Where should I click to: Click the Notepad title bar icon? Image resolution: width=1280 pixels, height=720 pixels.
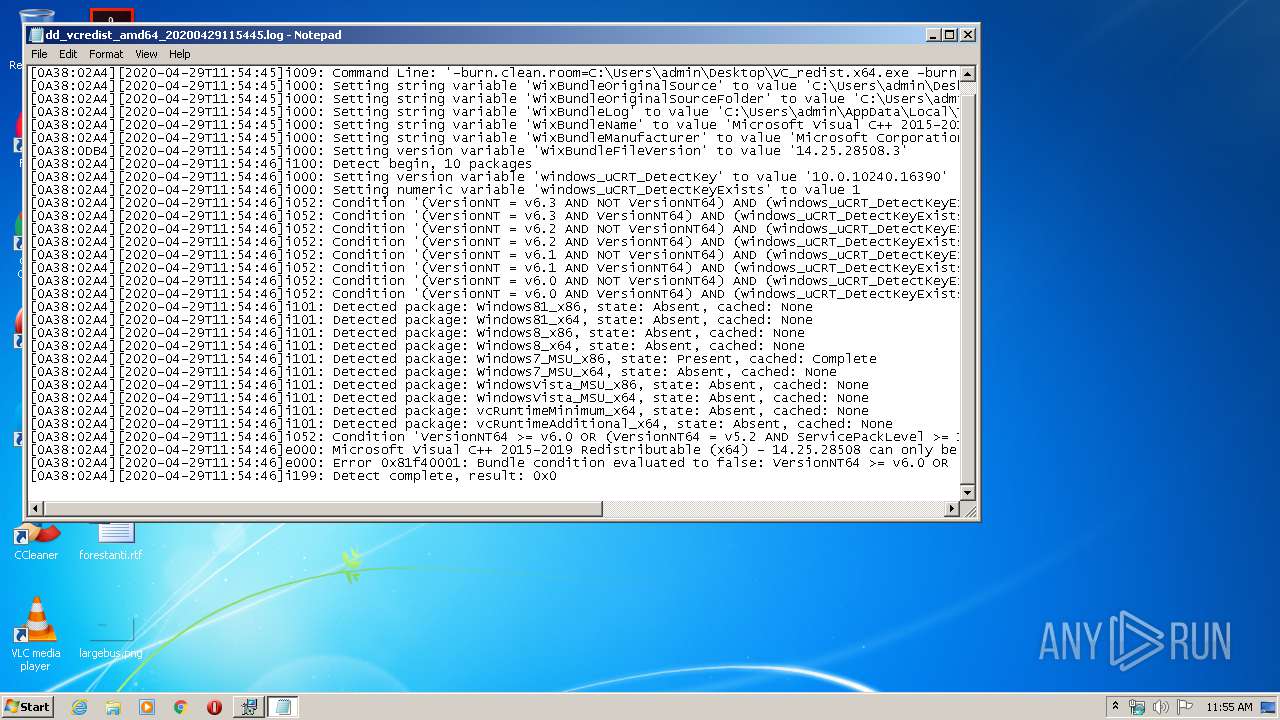[x=37, y=35]
